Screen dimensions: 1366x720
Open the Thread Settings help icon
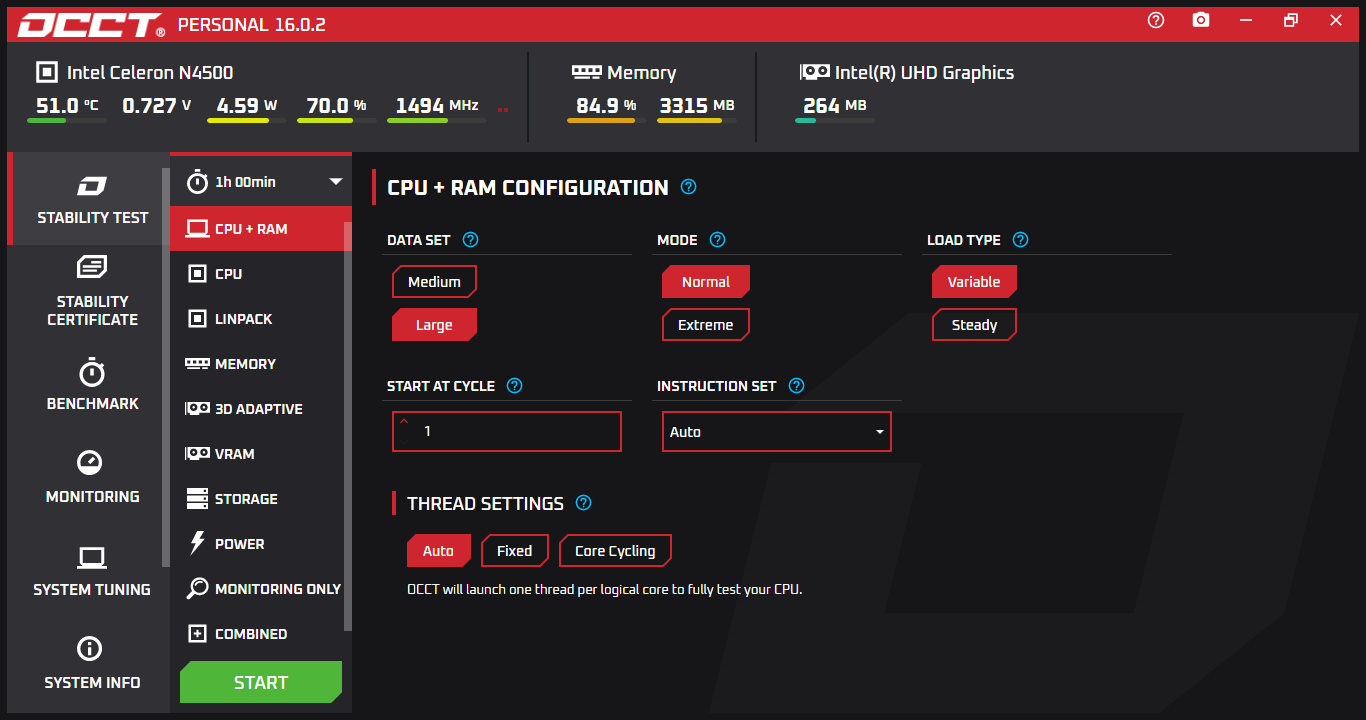pos(584,503)
